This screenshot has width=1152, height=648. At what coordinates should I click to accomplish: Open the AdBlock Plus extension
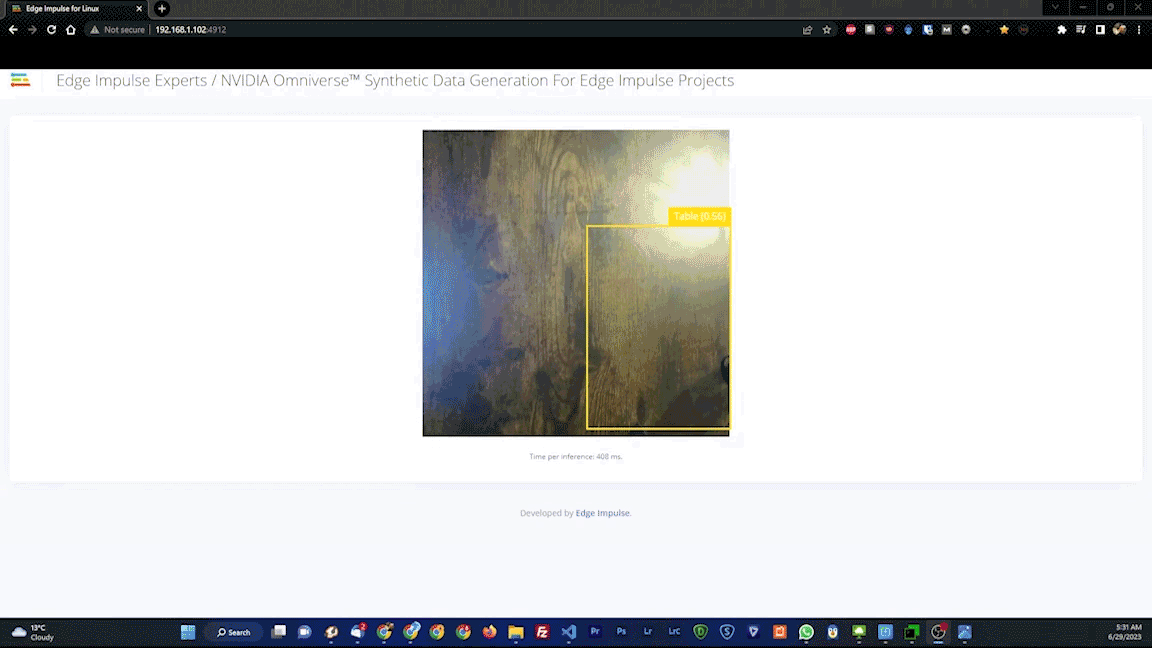851,30
